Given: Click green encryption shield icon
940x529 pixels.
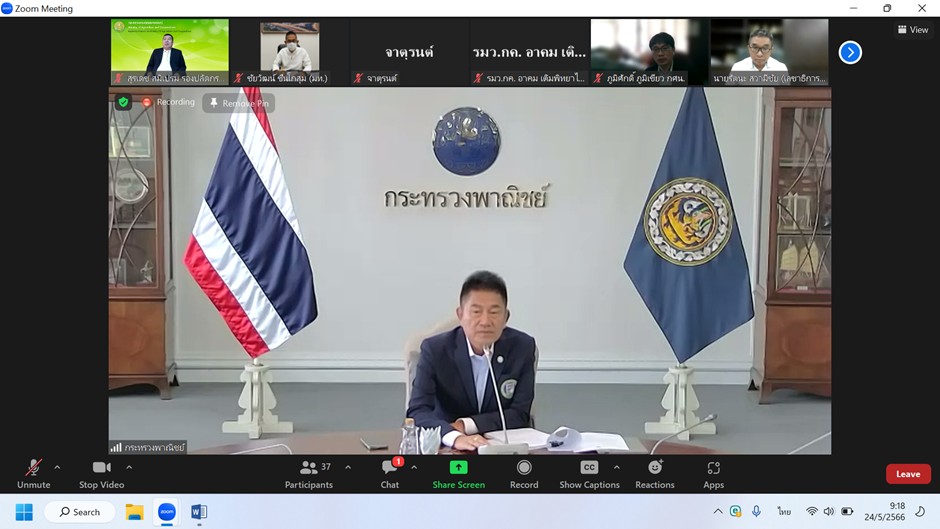Looking at the screenshot, I should coord(123,102).
